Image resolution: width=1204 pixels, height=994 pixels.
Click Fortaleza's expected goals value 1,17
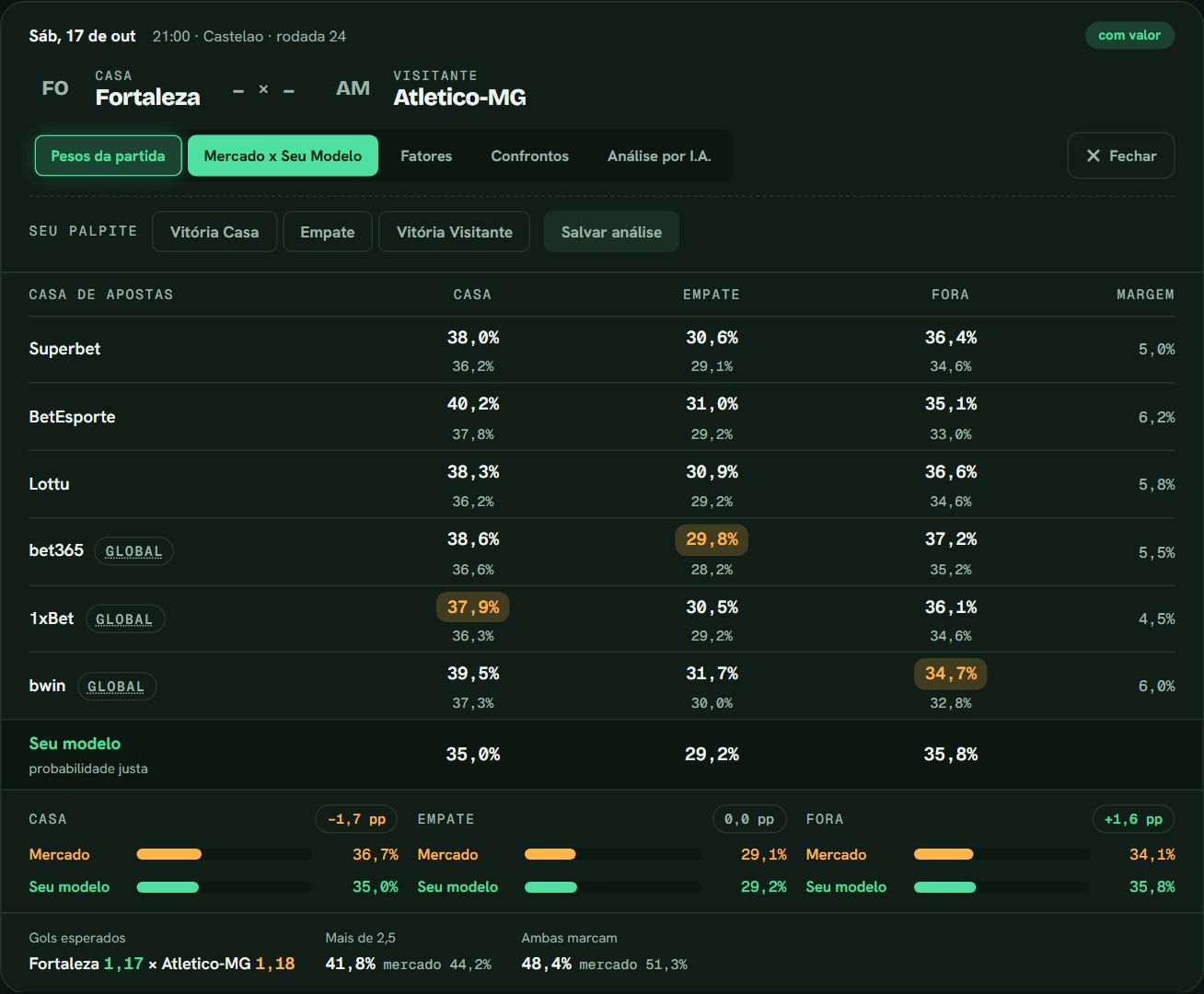pyautogui.click(x=123, y=964)
